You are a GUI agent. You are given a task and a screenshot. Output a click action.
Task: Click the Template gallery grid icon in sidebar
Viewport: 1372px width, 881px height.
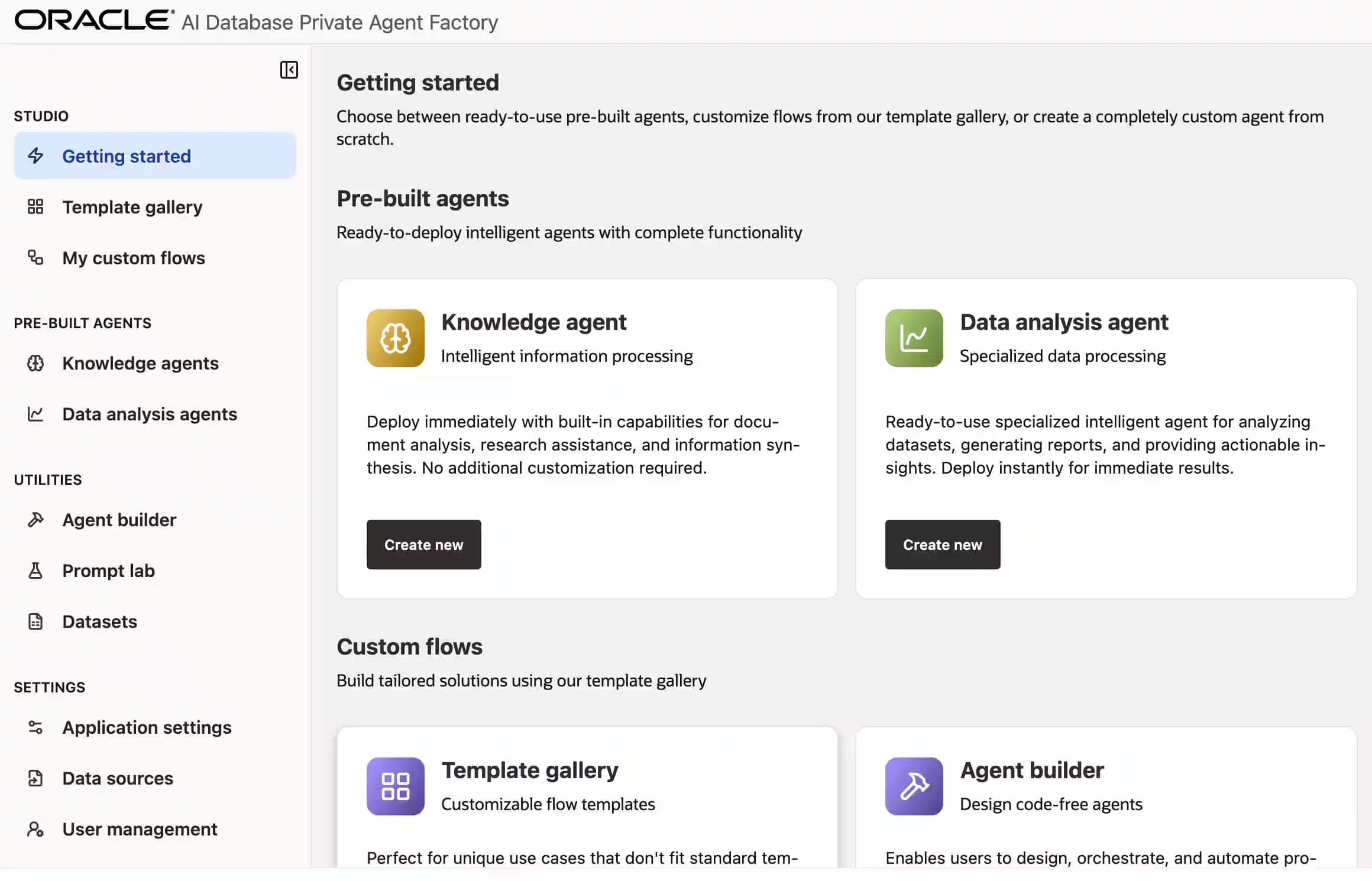click(35, 207)
